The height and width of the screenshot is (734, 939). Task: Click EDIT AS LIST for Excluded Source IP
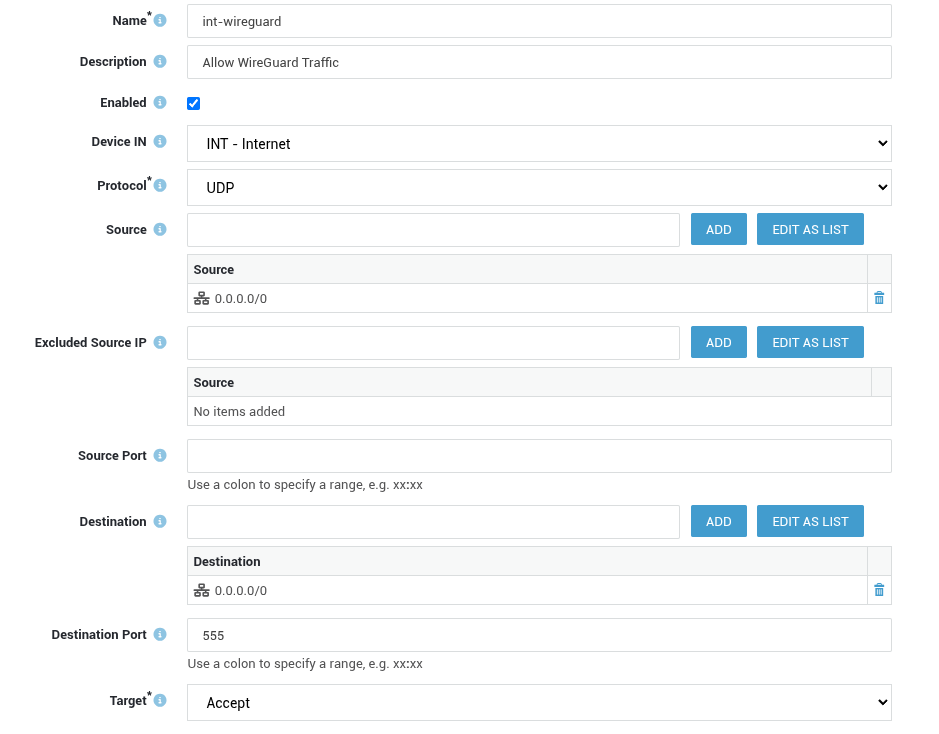tap(810, 342)
